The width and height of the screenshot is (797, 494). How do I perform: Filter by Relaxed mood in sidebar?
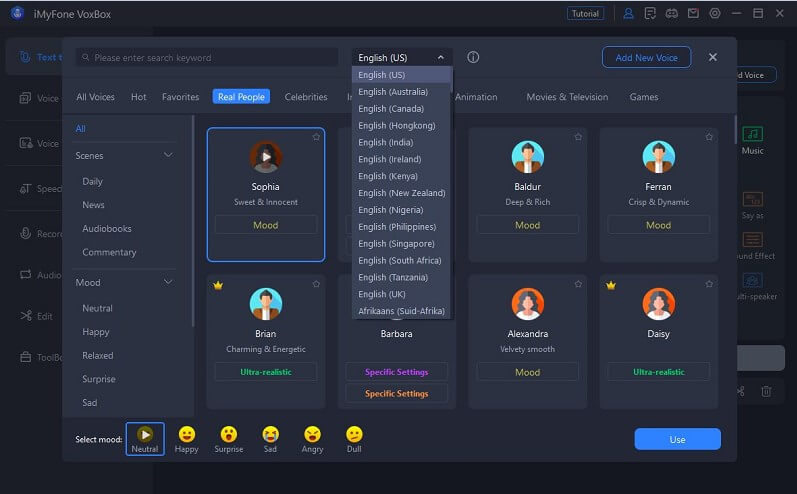click(x=98, y=355)
